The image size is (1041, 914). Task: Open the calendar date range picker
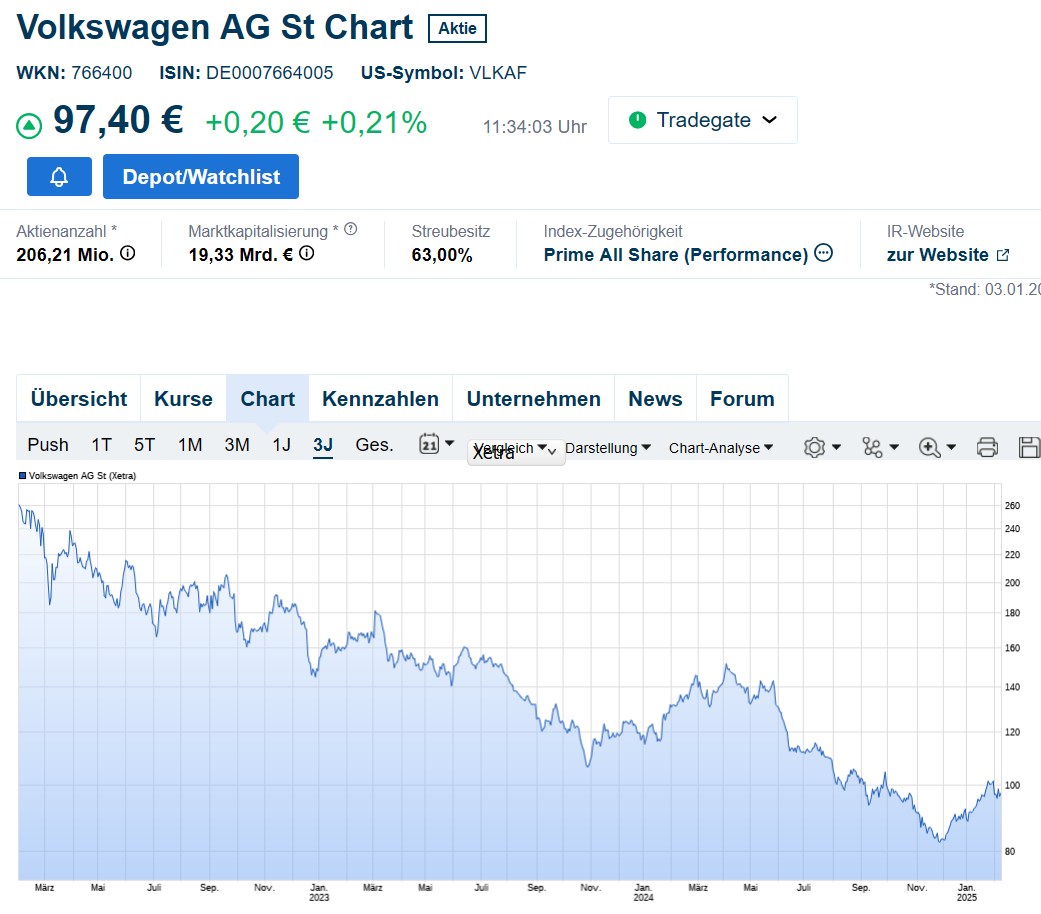point(436,444)
